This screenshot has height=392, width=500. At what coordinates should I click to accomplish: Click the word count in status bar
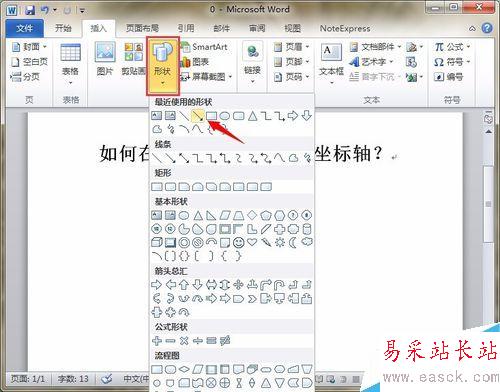pos(73,379)
